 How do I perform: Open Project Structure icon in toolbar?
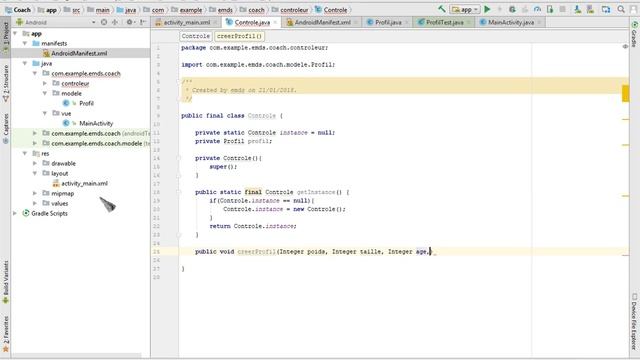(x=606, y=9)
